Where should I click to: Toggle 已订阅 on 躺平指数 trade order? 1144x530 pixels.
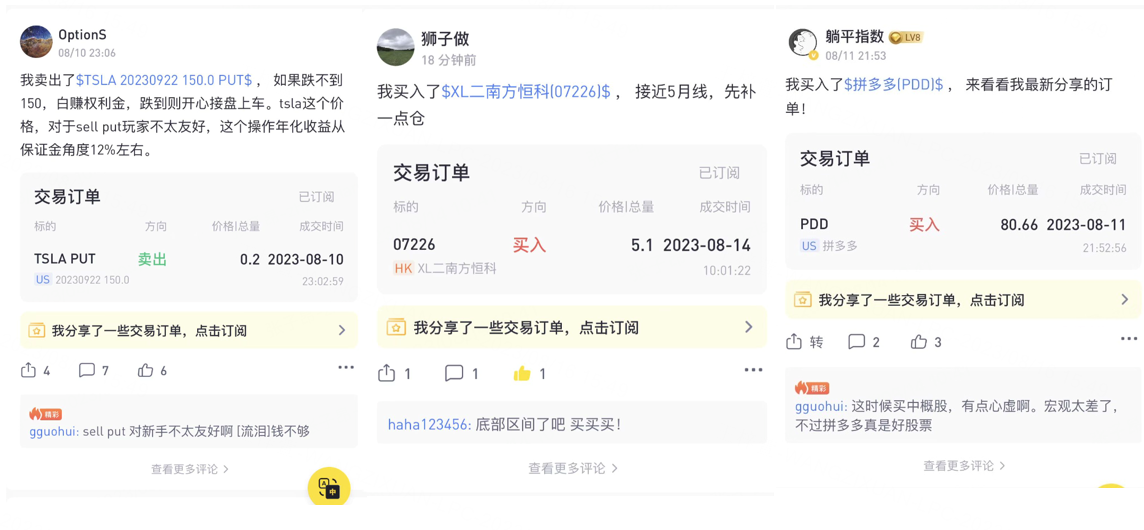coord(1098,158)
